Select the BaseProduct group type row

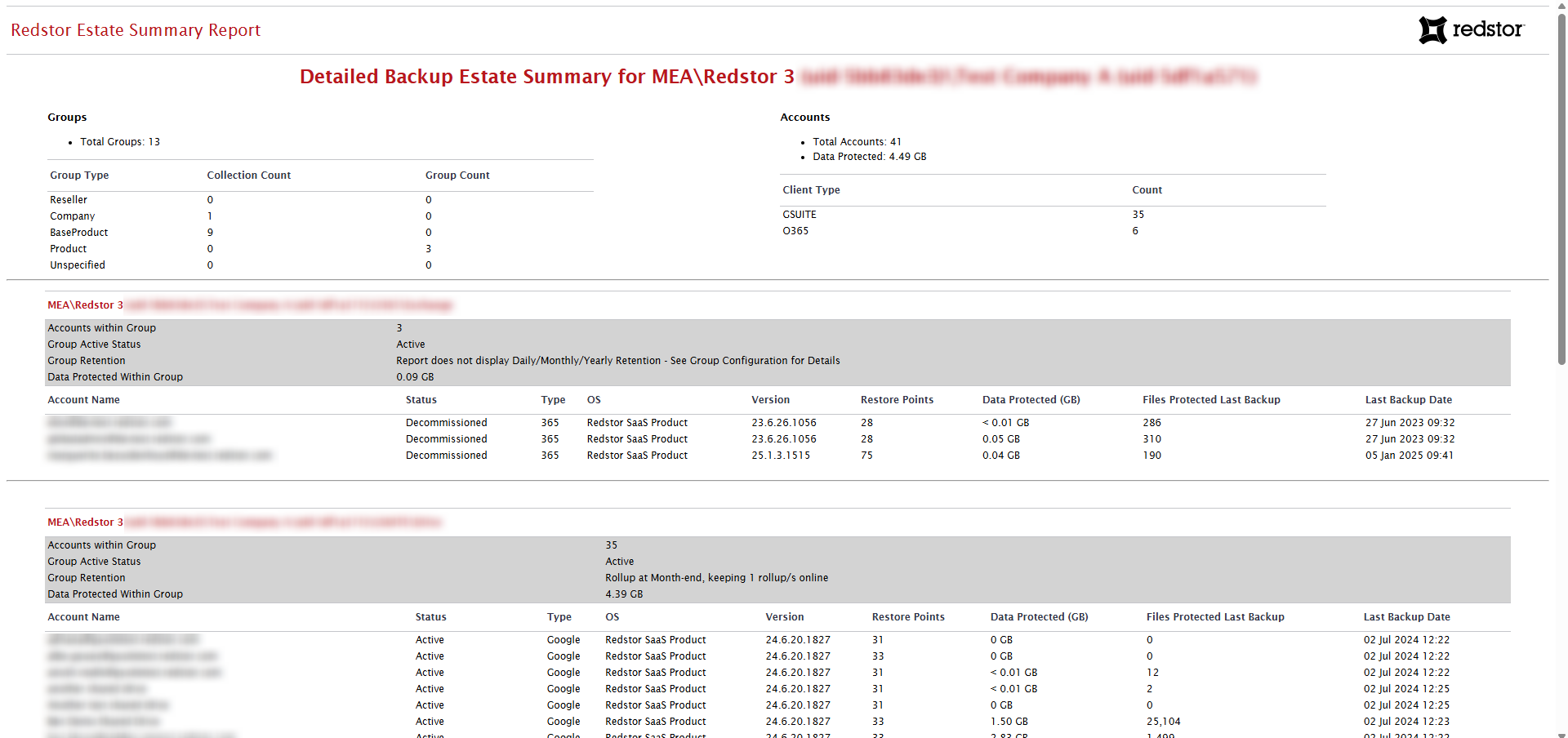(320, 233)
